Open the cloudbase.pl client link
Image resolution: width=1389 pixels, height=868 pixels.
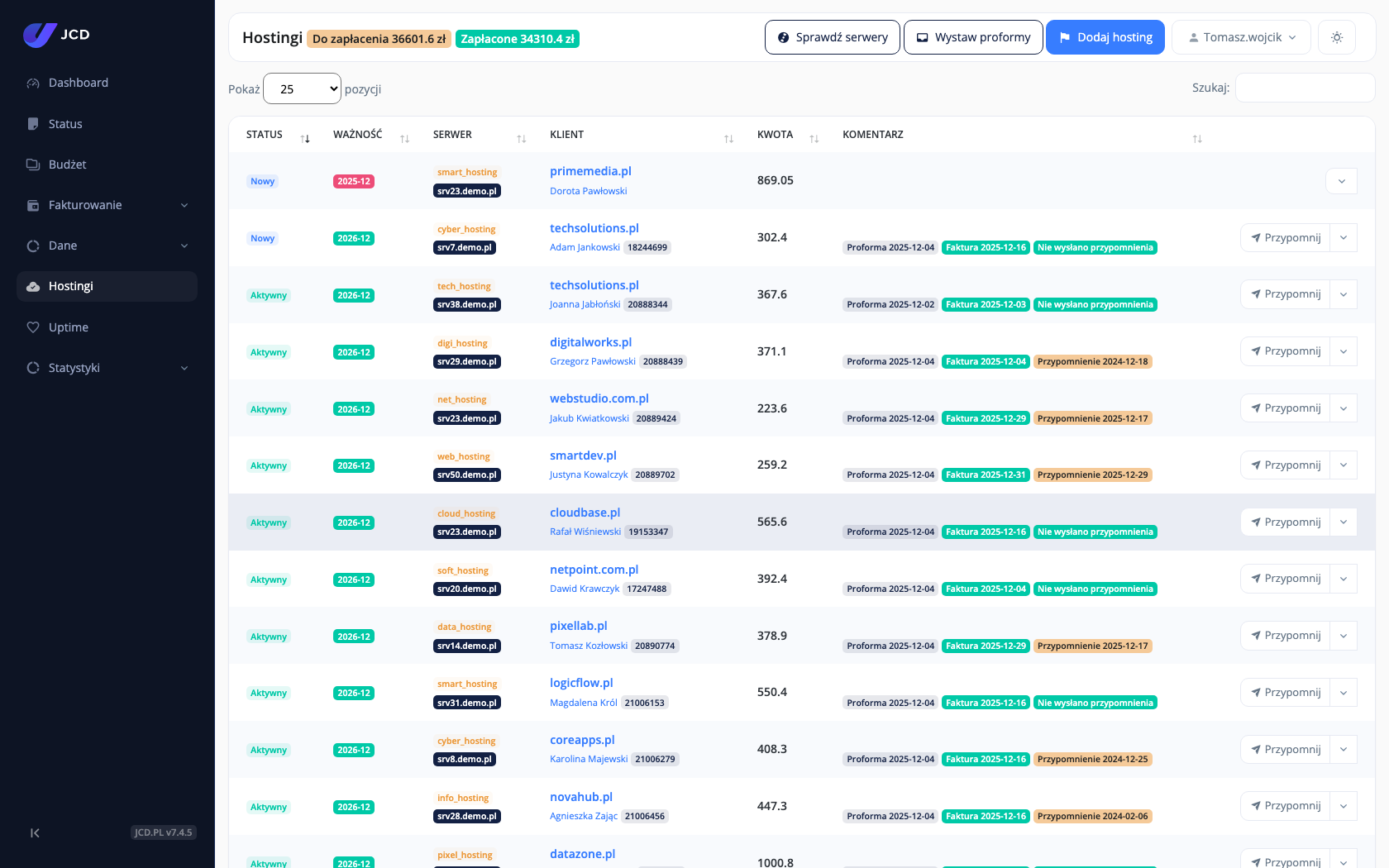click(x=585, y=513)
